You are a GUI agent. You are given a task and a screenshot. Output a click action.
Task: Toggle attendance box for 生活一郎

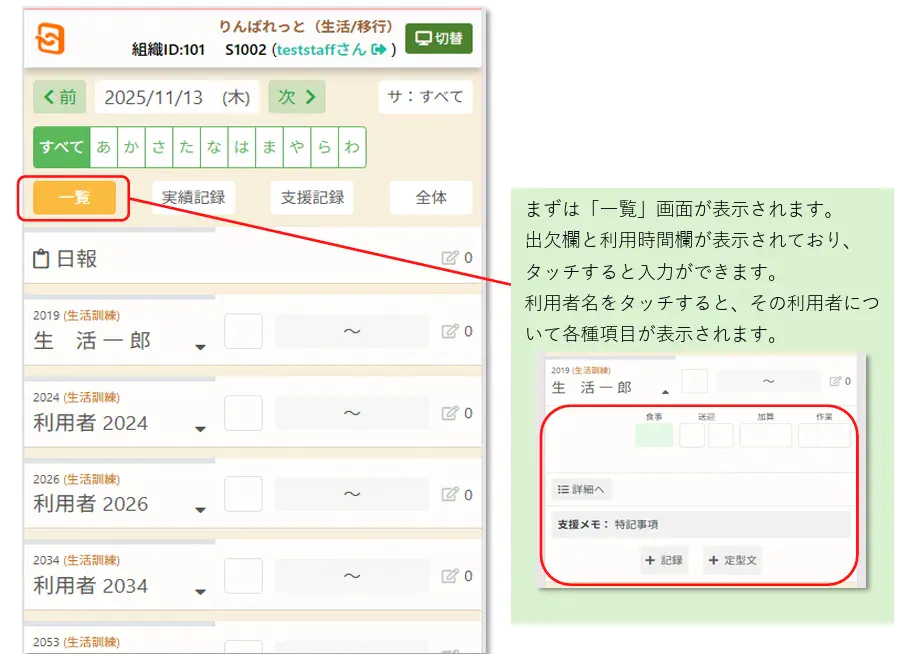(243, 331)
